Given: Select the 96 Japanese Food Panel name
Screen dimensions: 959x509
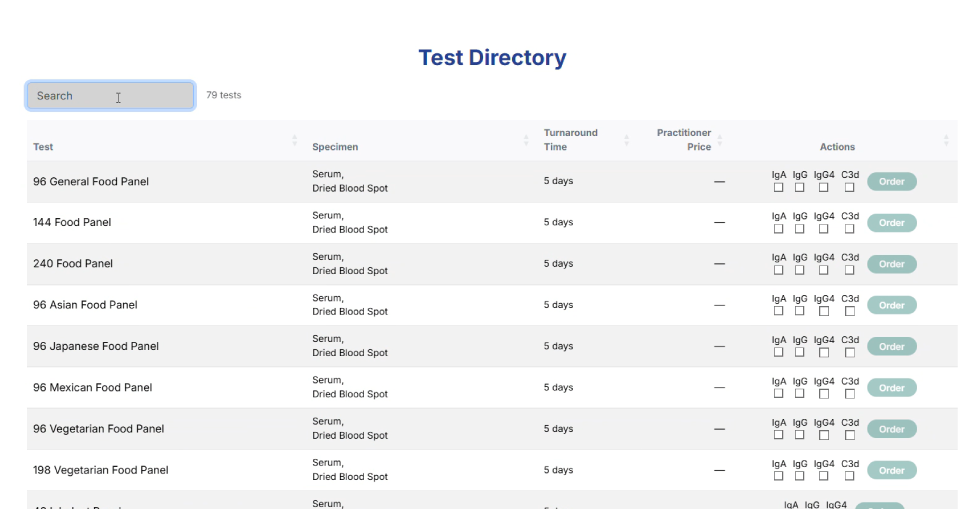Looking at the screenshot, I should tap(96, 346).
